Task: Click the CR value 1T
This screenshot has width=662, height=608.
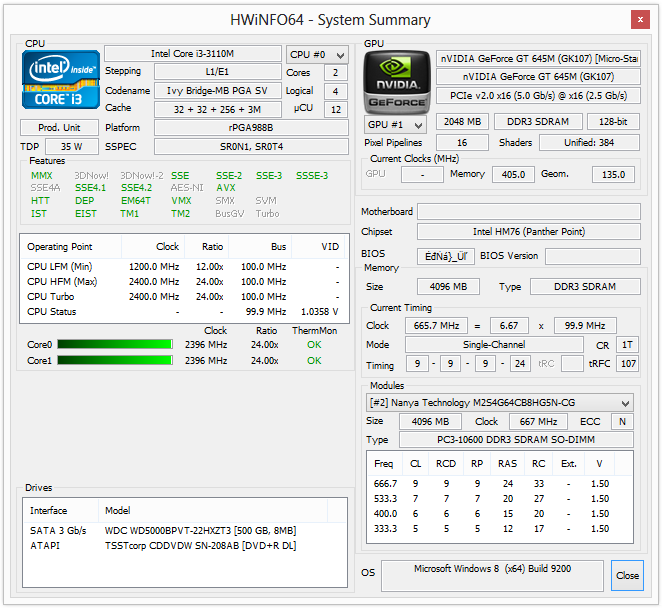Action: [x=627, y=345]
